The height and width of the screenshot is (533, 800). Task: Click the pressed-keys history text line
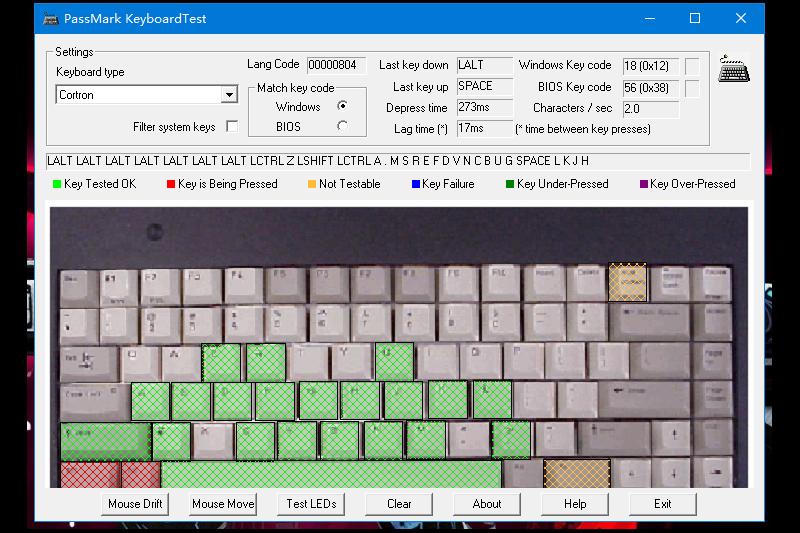pos(398,161)
